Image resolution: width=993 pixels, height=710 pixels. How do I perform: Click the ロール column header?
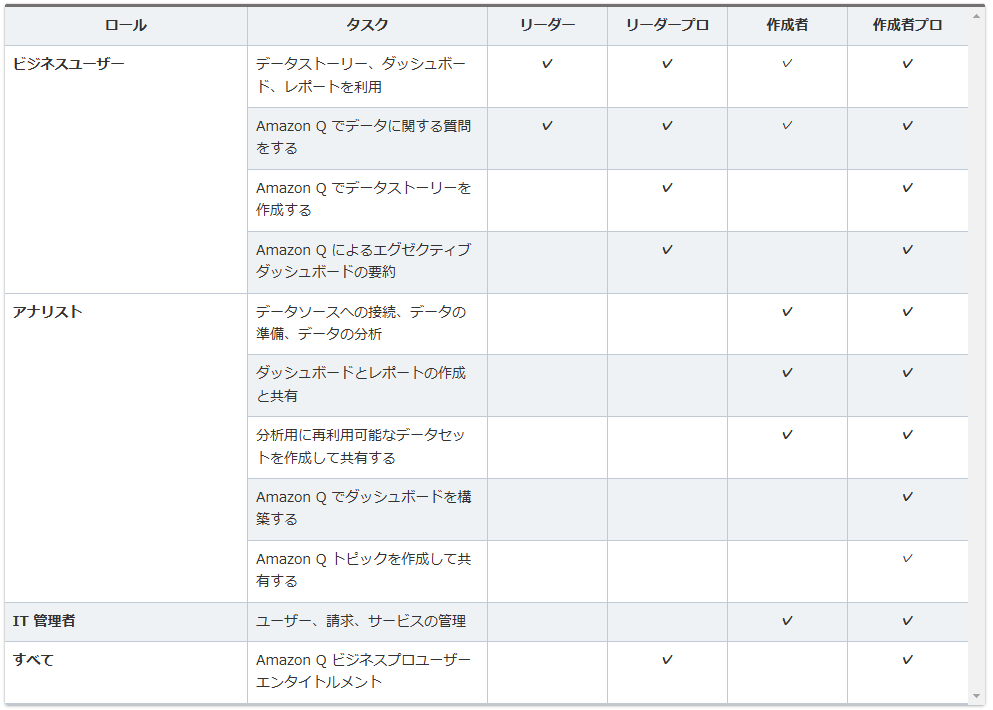pos(126,26)
